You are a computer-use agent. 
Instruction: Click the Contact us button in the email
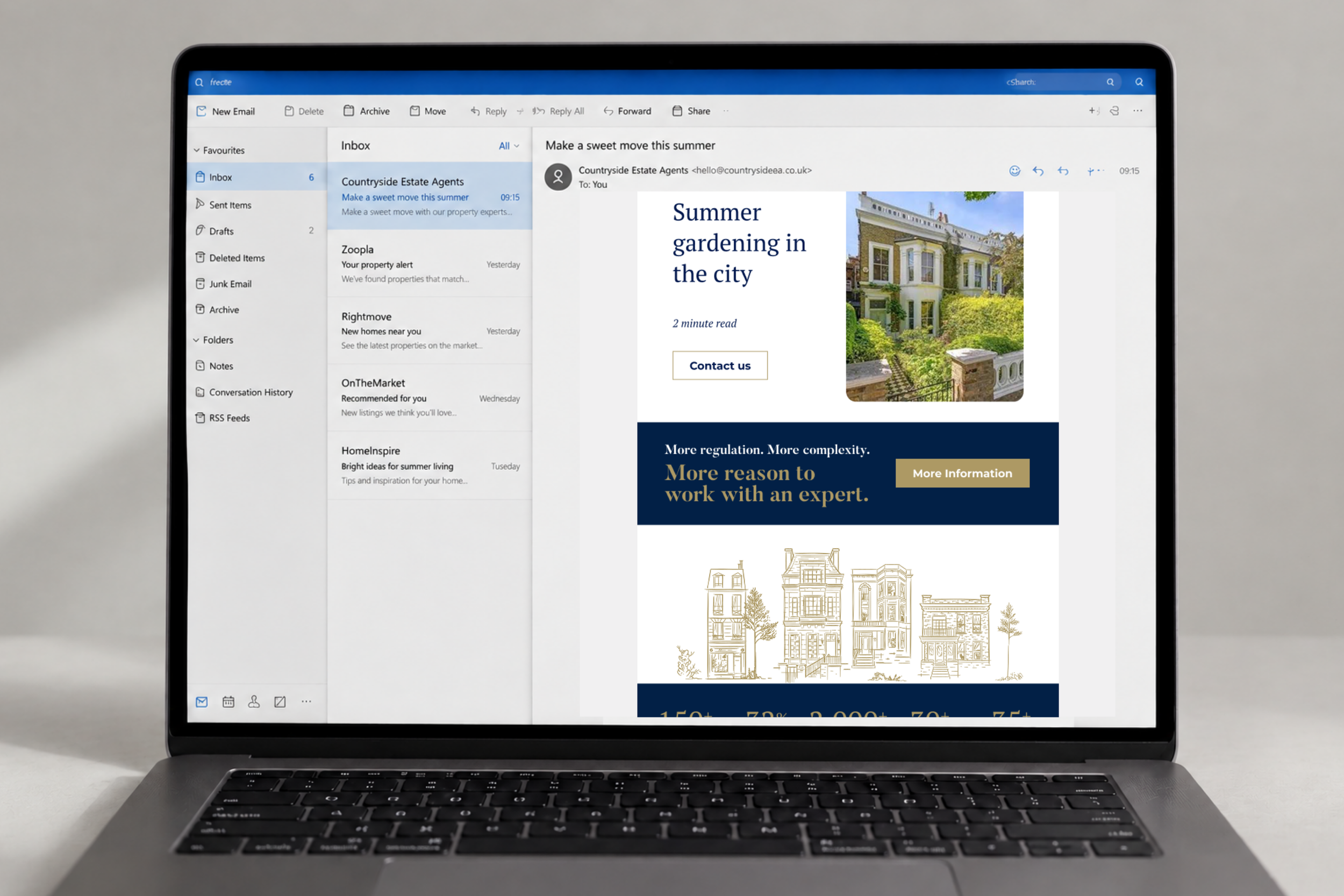point(720,365)
